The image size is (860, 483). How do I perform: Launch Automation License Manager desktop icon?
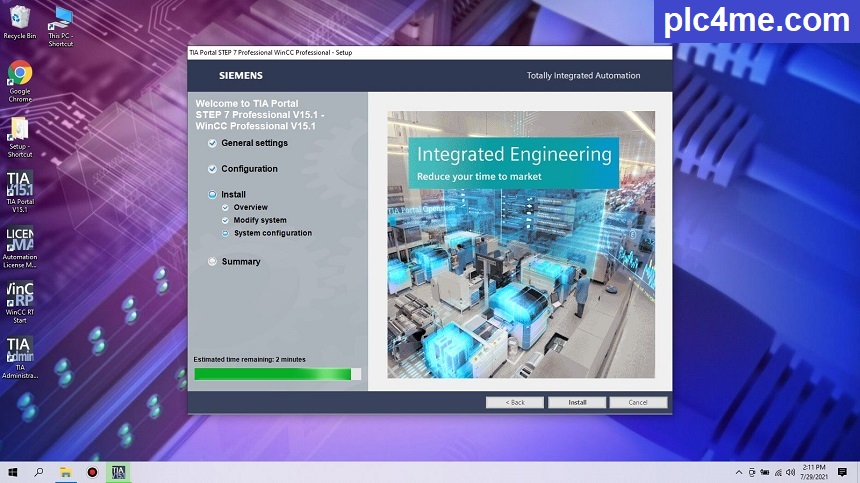[20, 243]
